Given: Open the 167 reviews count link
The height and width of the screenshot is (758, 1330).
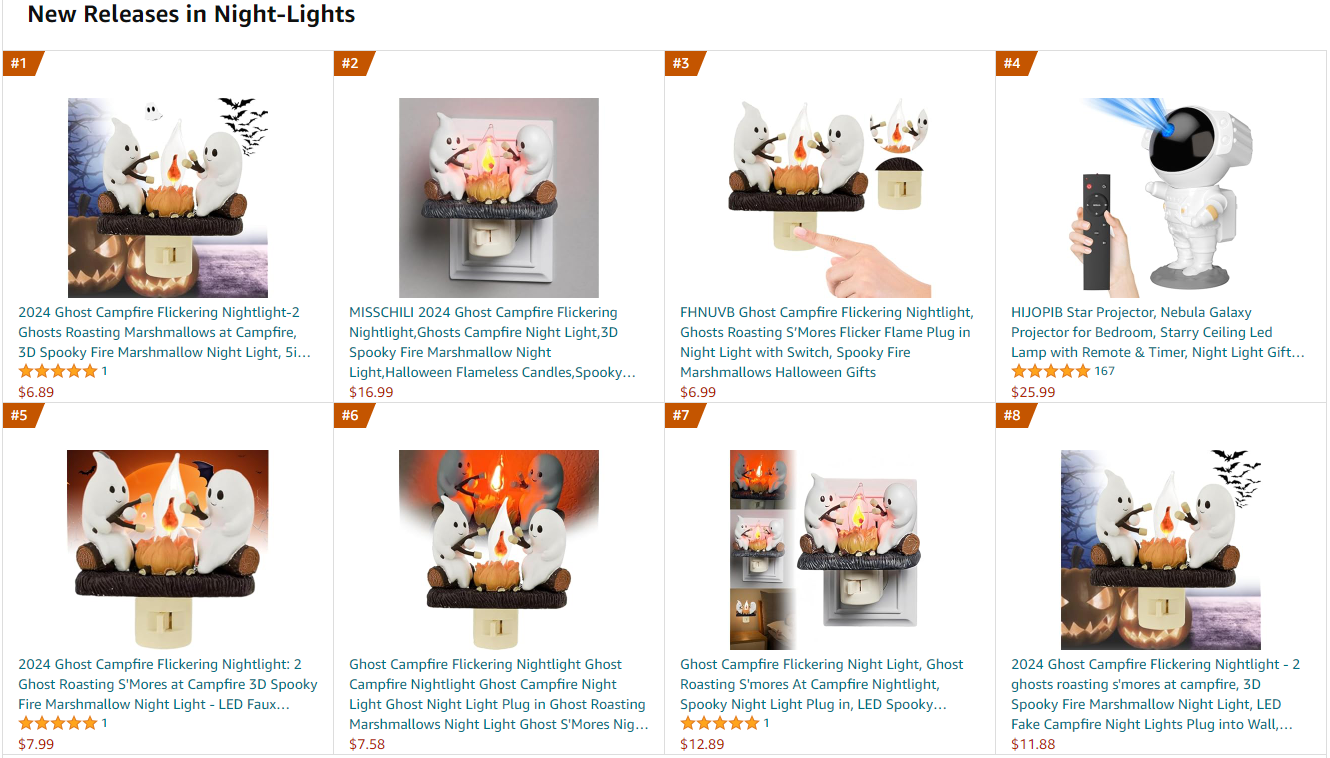Looking at the screenshot, I should point(1104,371).
